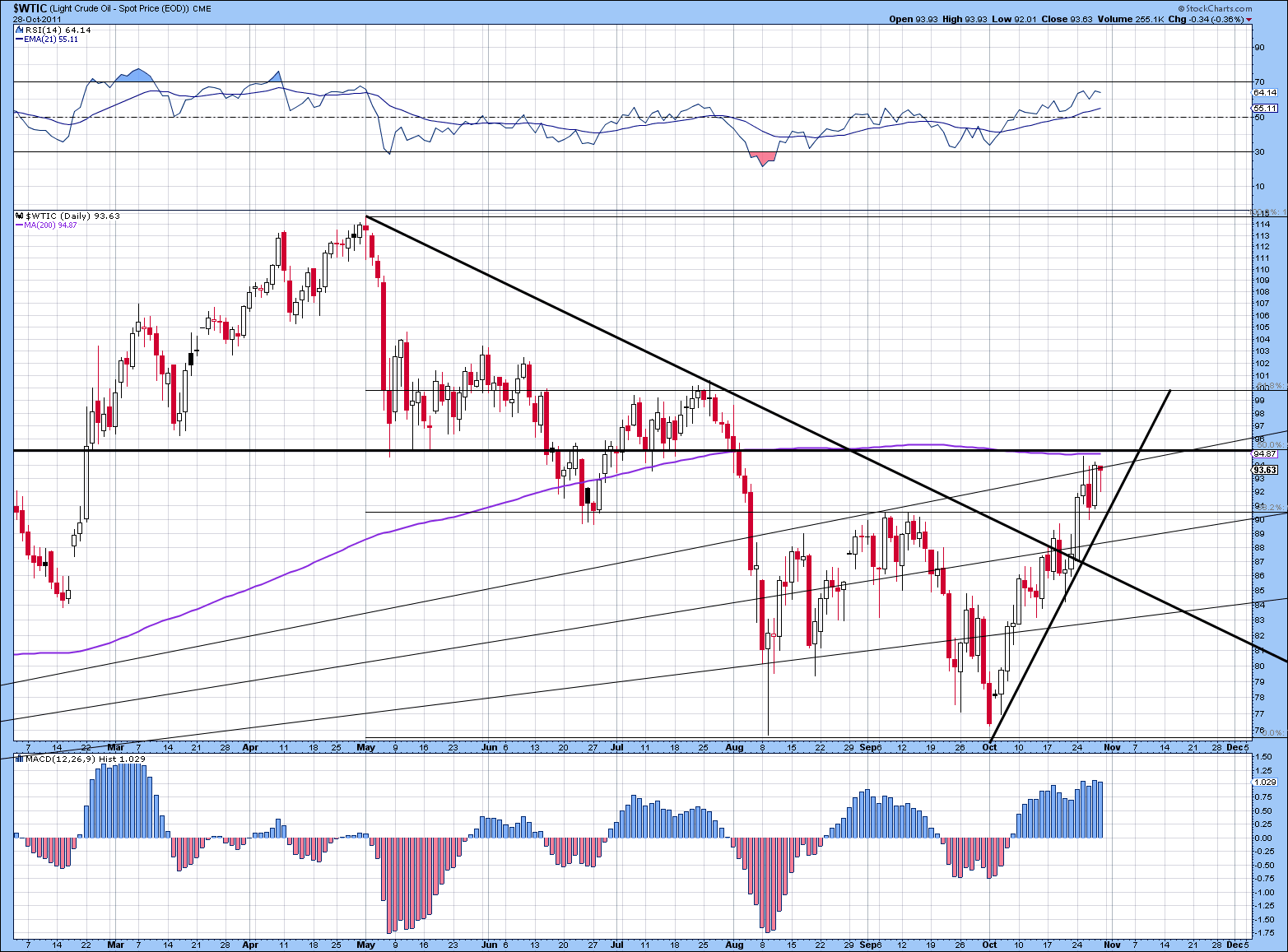The height and width of the screenshot is (952, 1288).
Task: Click the Nov label beneath the price panel
Action: [x=1112, y=747]
